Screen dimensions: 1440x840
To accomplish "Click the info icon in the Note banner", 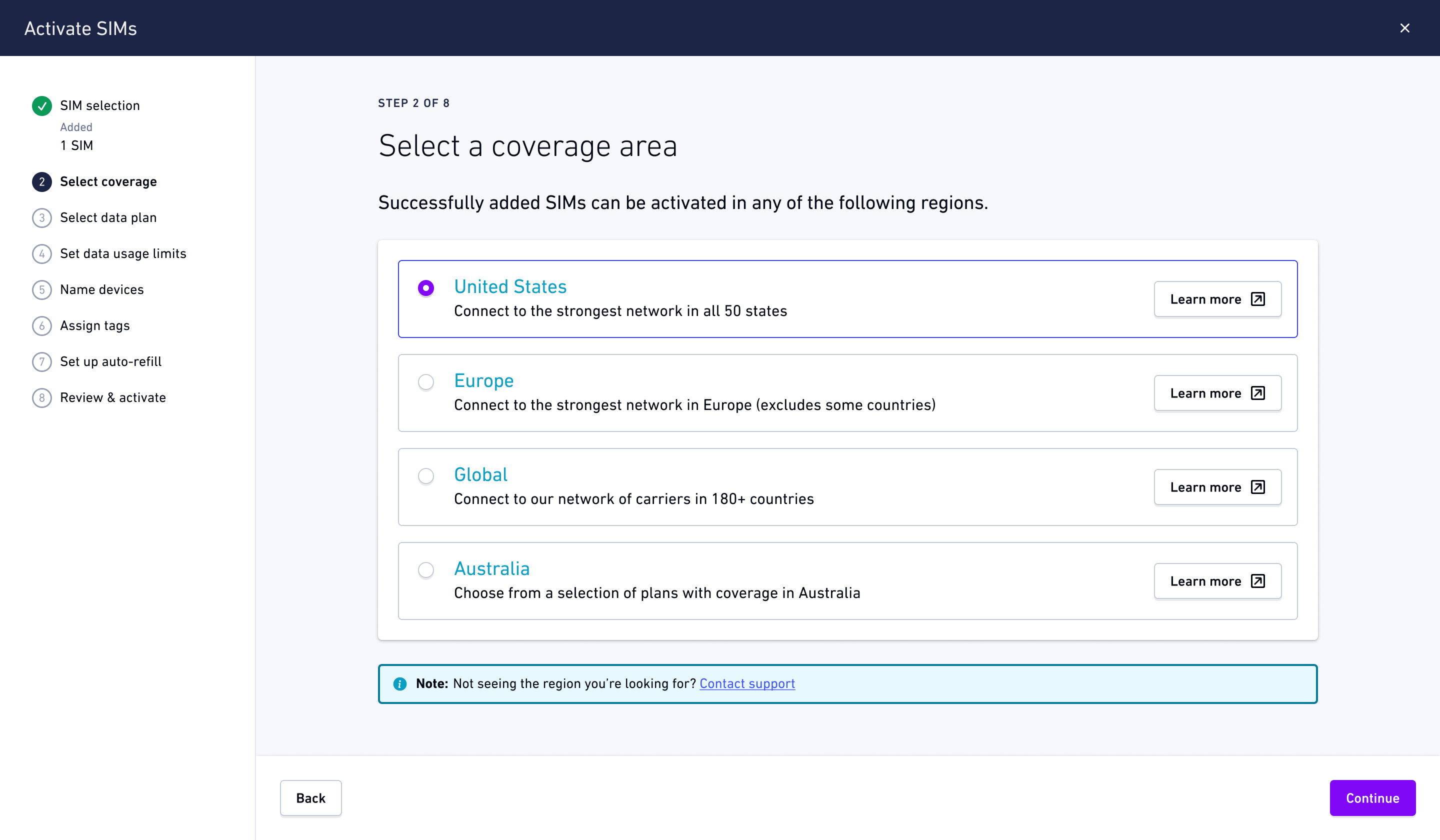I will (x=400, y=683).
